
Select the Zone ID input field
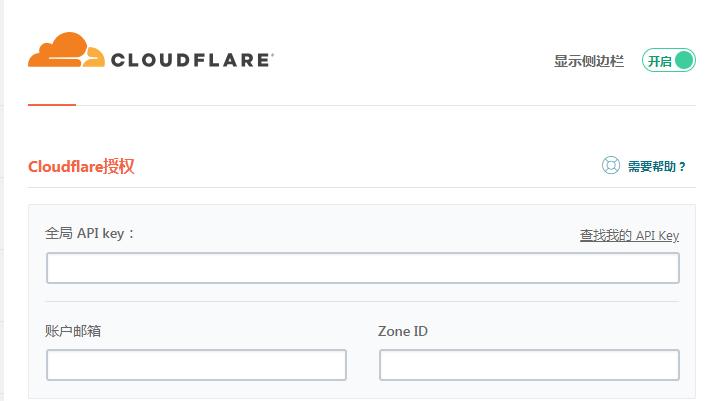pos(529,365)
